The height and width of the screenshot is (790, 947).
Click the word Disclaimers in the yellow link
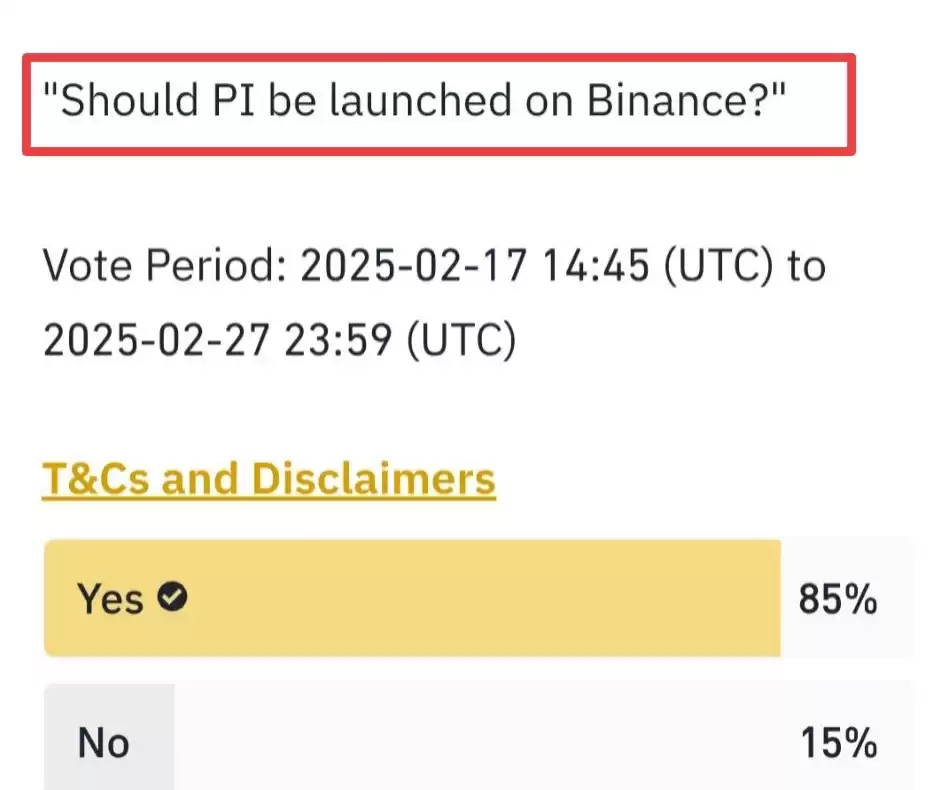(373, 479)
